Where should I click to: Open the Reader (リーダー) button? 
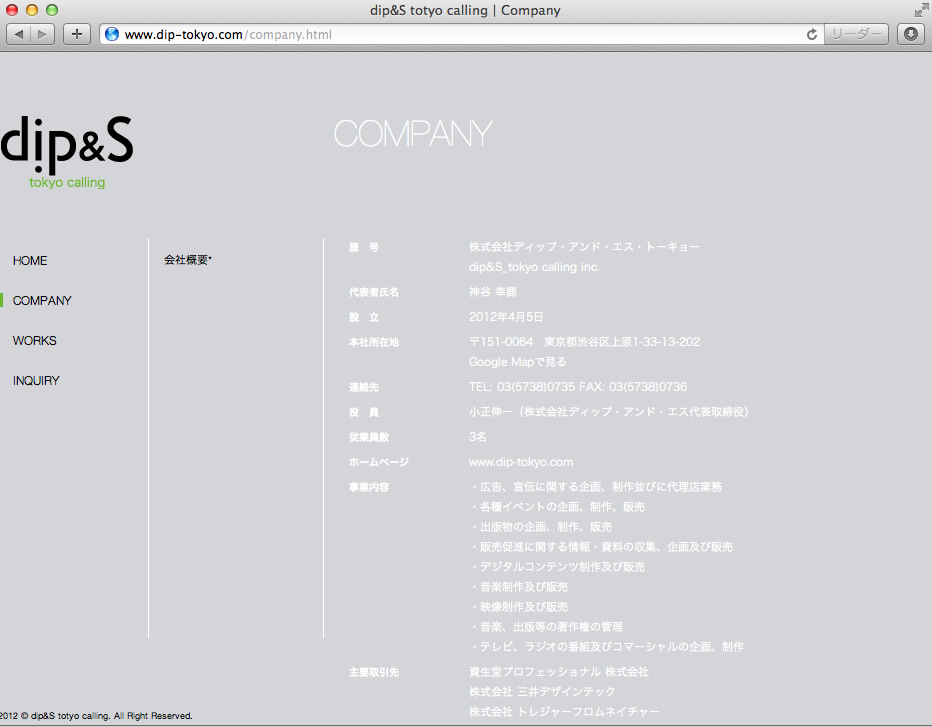click(856, 34)
